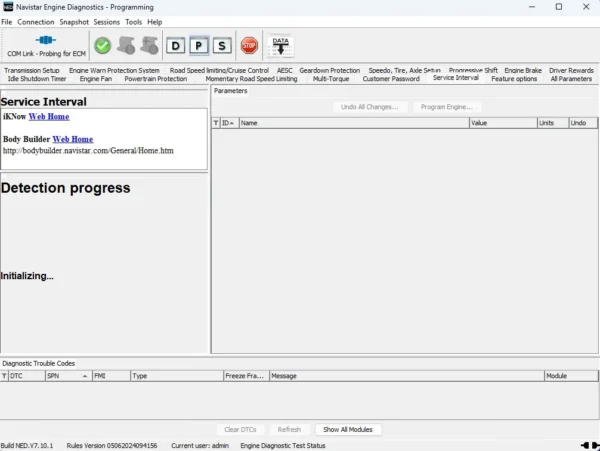
Task: Click the Build NED.V7.10.1 status text
Action: point(27,446)
